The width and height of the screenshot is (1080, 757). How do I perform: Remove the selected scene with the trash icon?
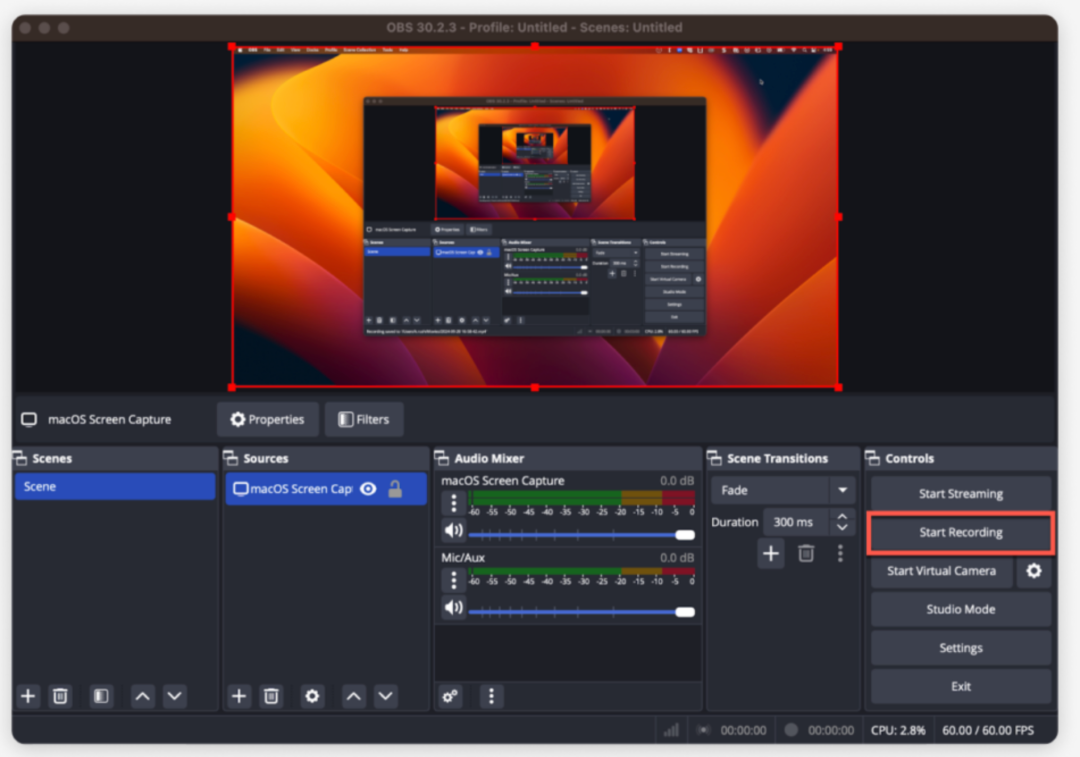click(x=61, y=696)
